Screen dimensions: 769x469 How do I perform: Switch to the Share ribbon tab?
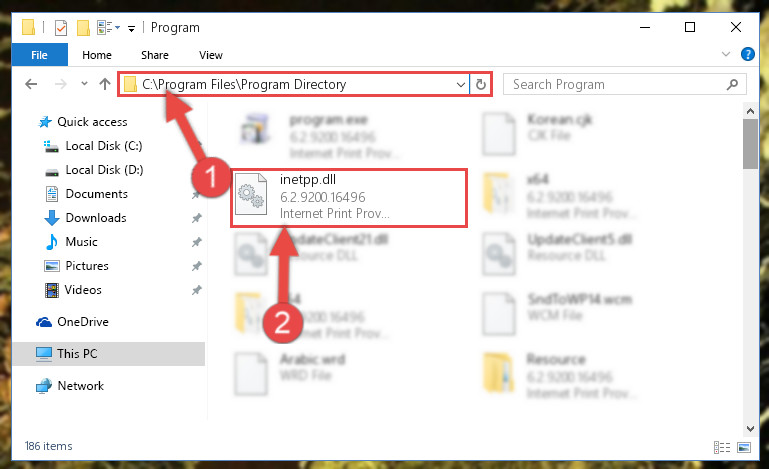[x=154, y=55]
